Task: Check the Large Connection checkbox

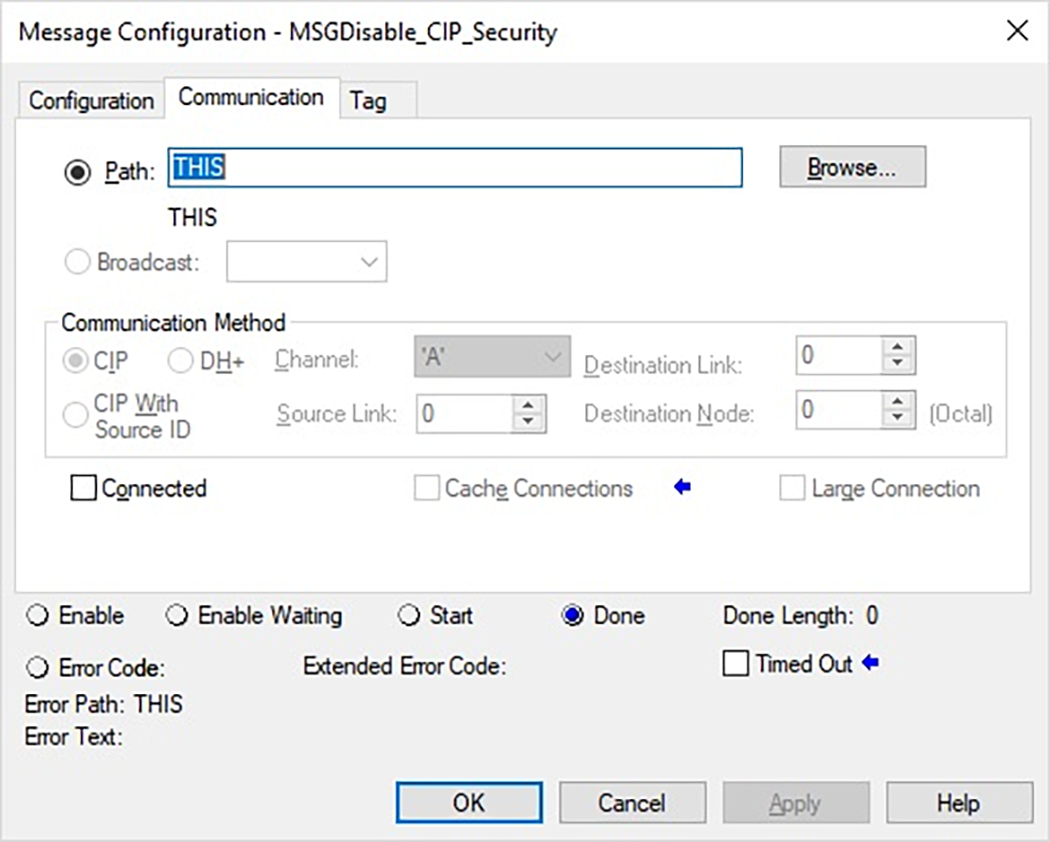Action: (792, 488)
